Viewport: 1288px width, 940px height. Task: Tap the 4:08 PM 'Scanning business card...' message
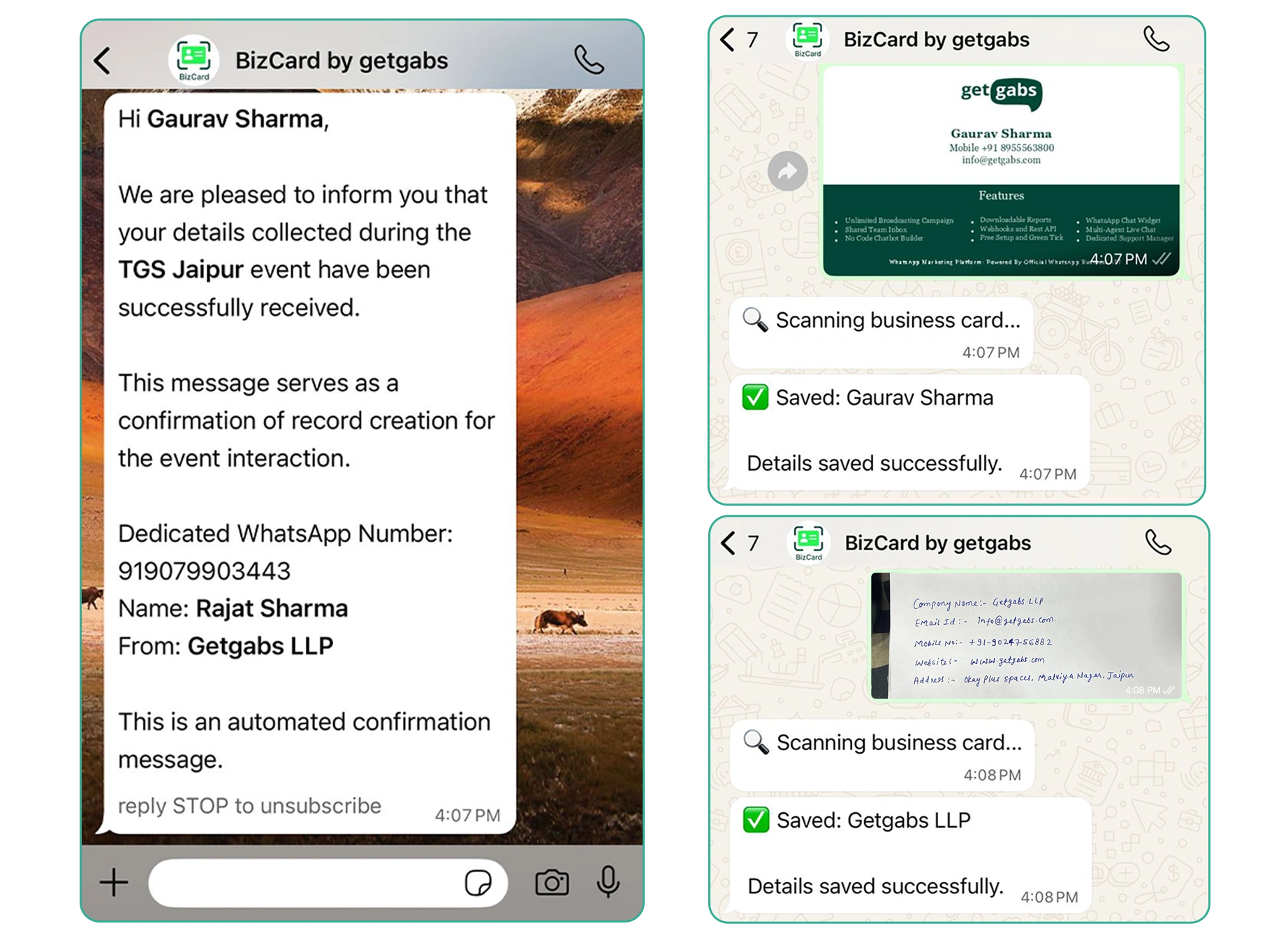coord(882,755)
